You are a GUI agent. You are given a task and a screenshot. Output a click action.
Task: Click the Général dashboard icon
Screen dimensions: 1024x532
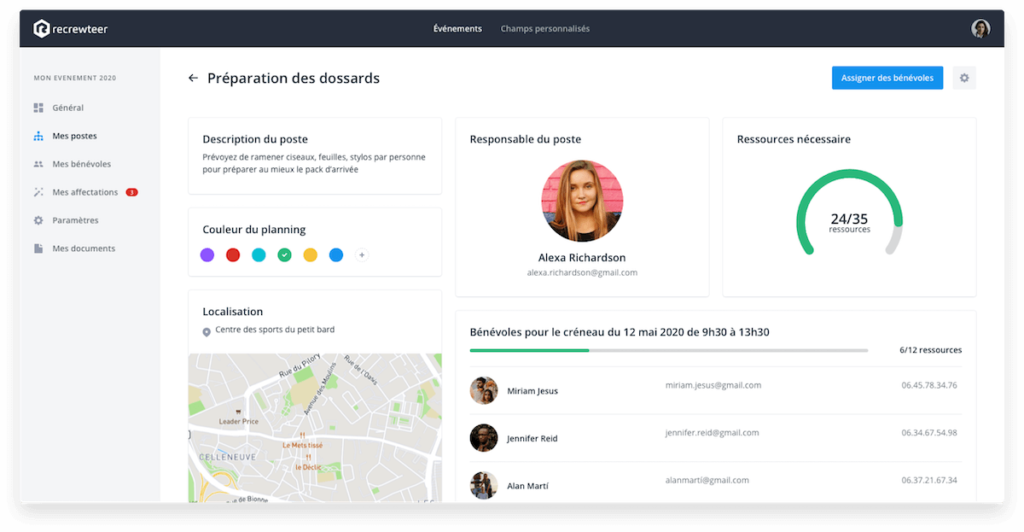click(39, 108)
